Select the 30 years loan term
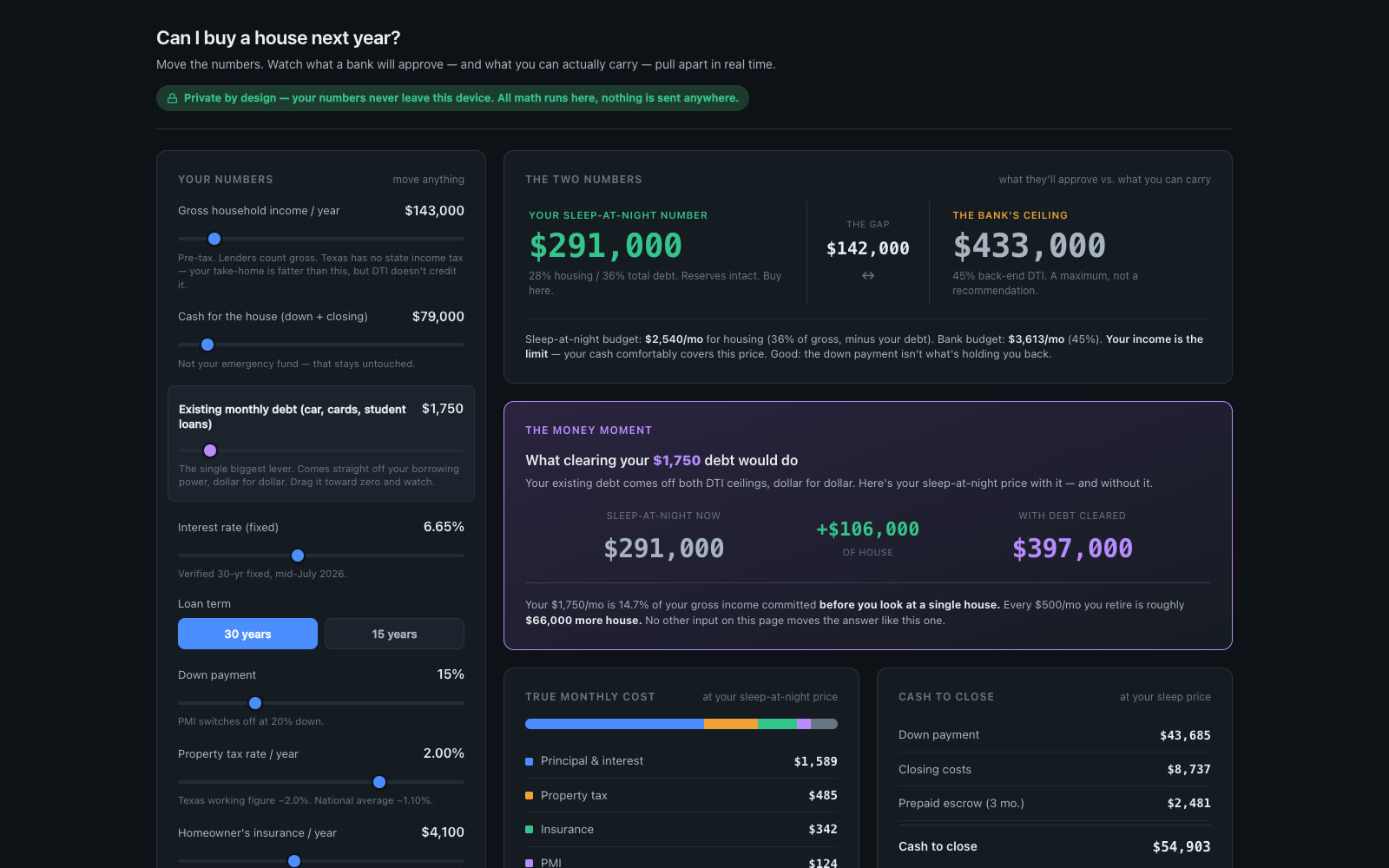Image resolution: width=1389 pixels, height=868 pixels. [247, 634]
